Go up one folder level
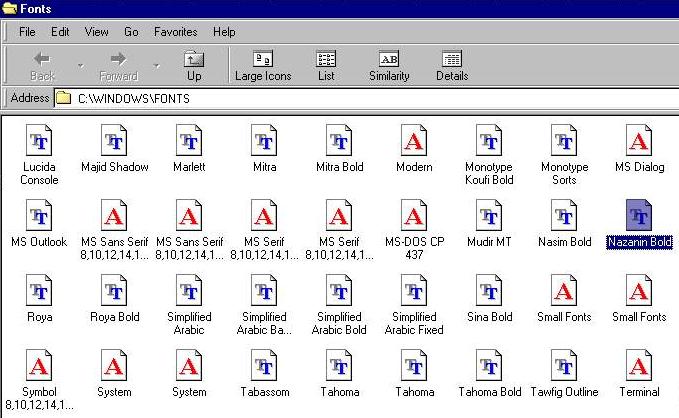Screen dimensions: 679x418 (x=194, y=66)
